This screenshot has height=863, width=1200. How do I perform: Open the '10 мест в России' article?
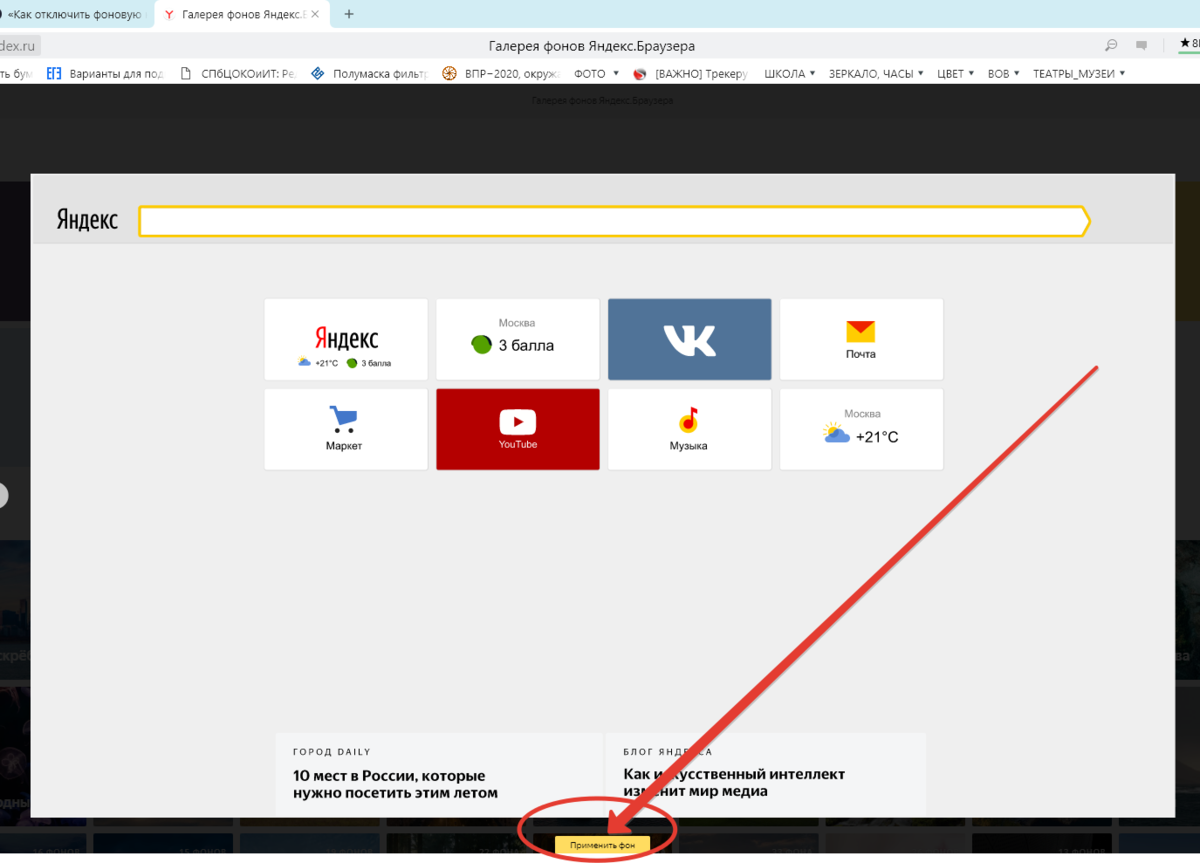click(x=395, y=783)
